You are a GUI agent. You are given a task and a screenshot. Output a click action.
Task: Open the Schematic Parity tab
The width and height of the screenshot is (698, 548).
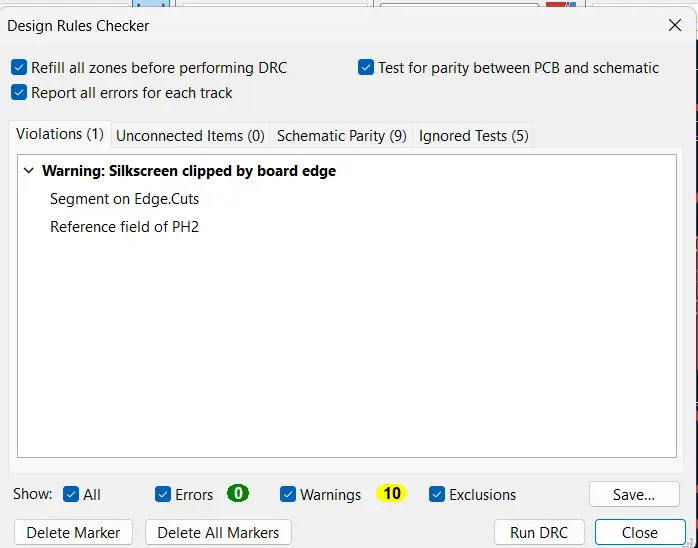tap(341, 135)
